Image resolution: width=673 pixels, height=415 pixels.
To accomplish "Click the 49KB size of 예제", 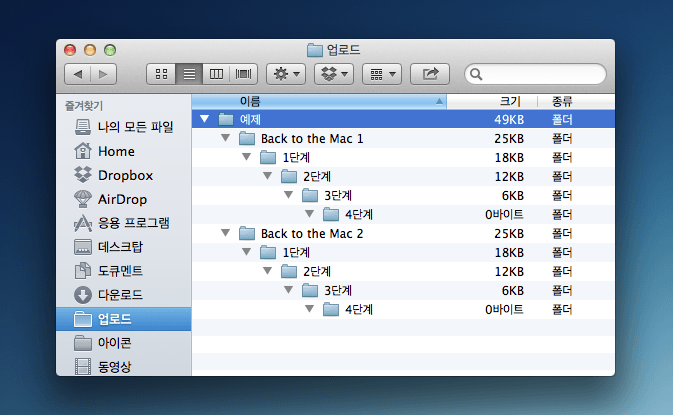I will (x=509, y=119).
